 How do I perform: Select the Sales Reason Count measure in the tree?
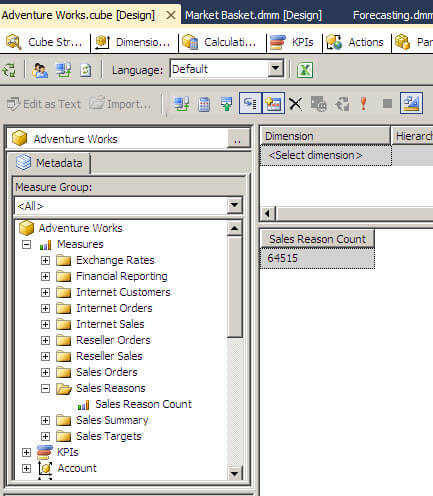143,404
